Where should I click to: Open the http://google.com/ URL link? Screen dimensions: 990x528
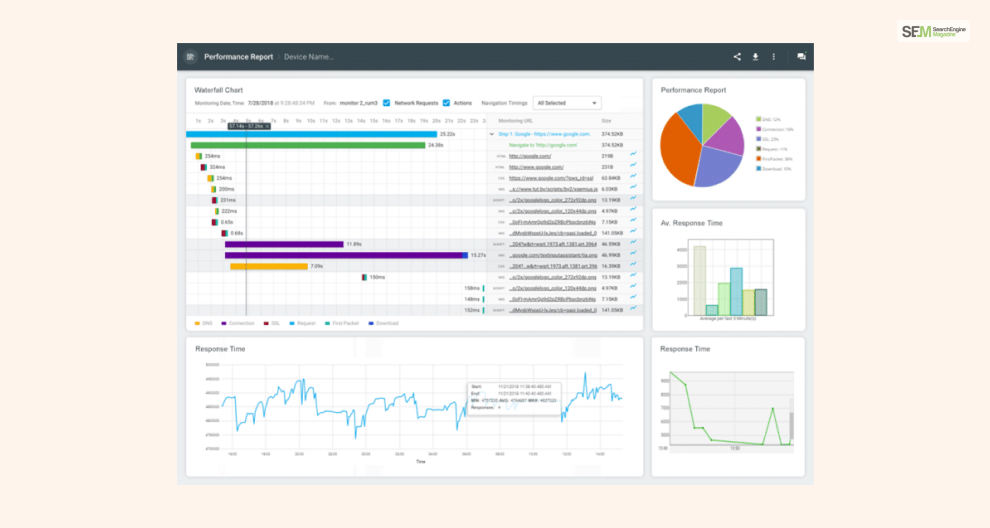coord(530,156)
